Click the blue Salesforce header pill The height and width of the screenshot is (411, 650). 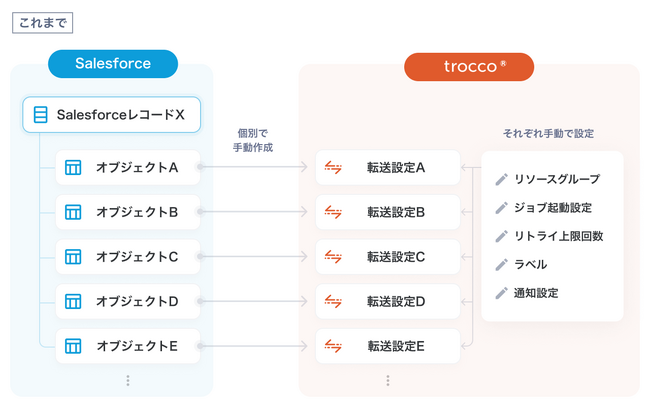[113, 64]
